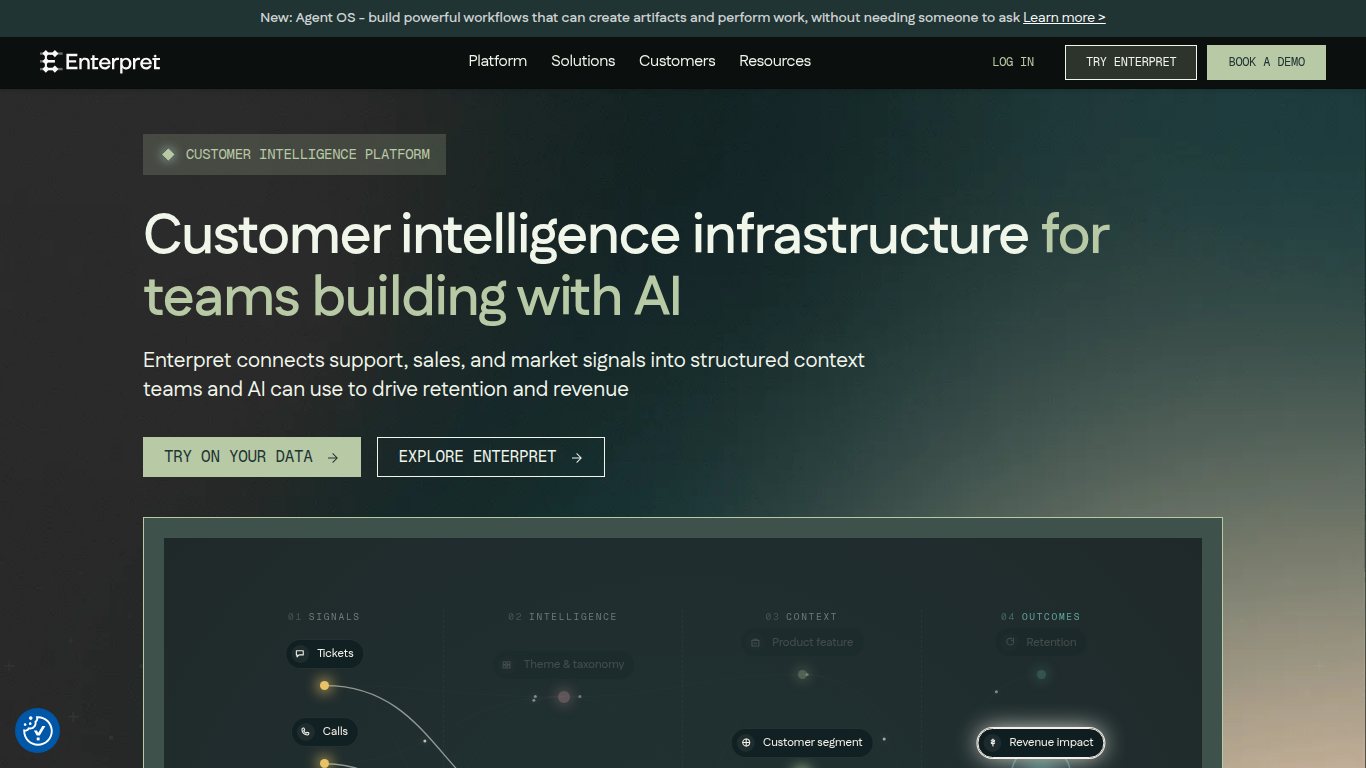Click the Product feature node icon
Screen dimensions: 1366x768
[x=756, y=642]
